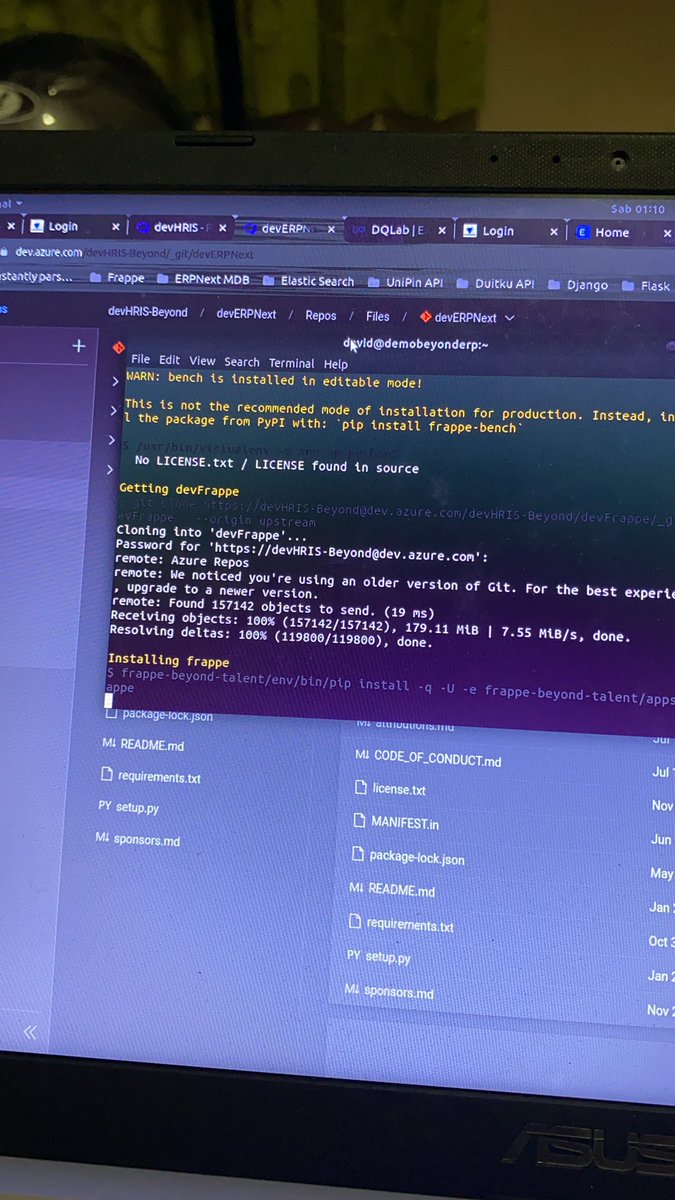Open the Home browser tab
Image resolution: width=675 pixels, height=1200 pixels.
tap(613, 232)
